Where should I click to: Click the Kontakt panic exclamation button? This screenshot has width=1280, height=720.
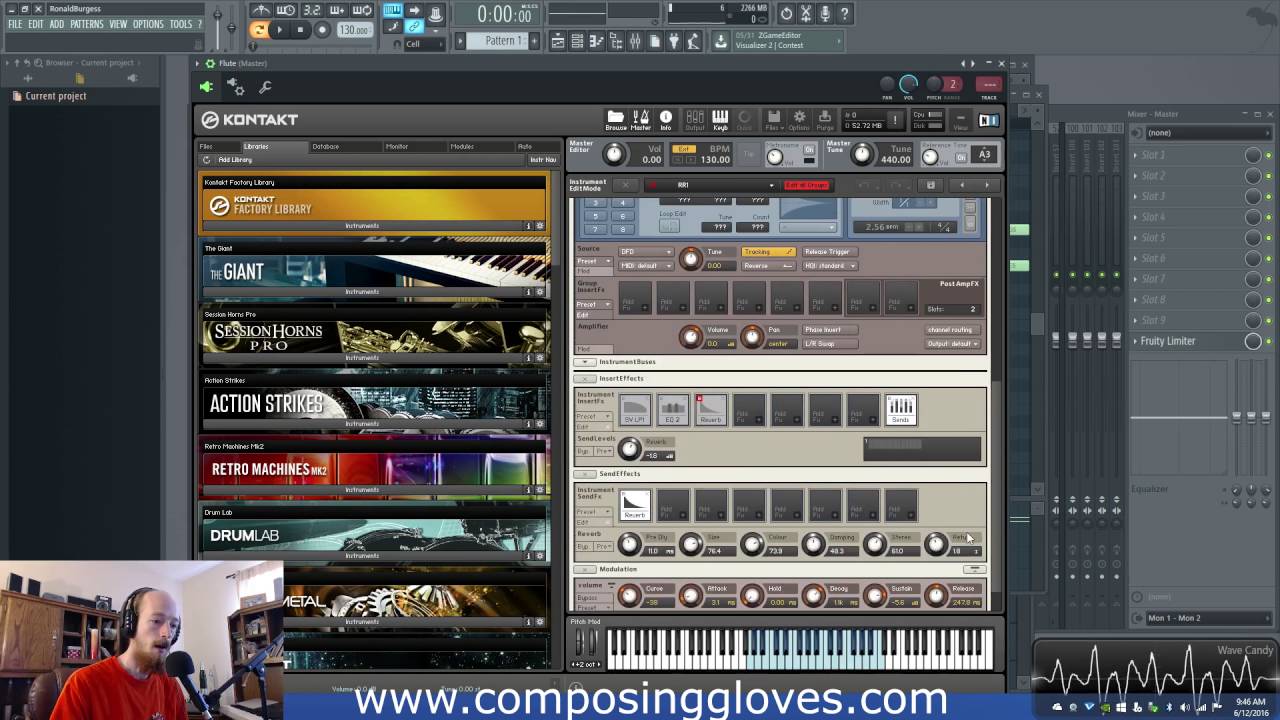coord(895,120)
